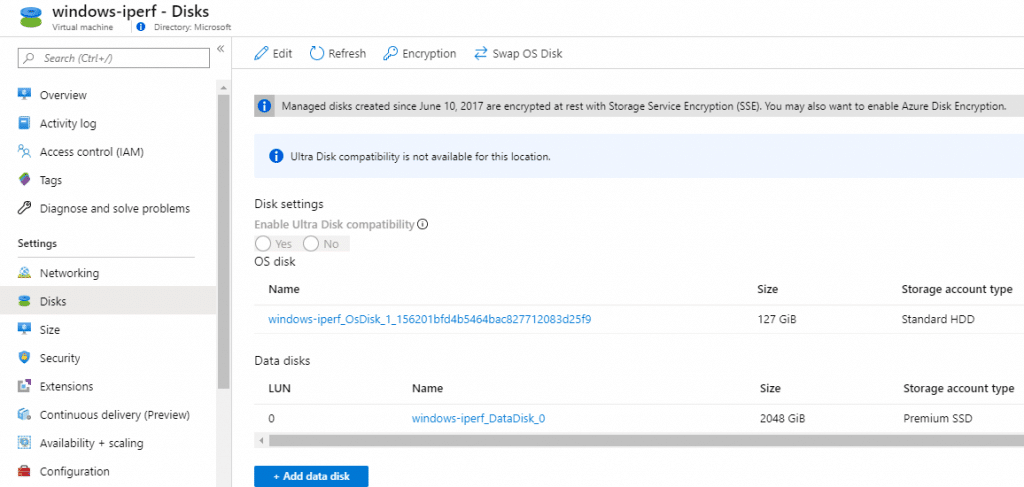Click the Swap OS Disk arrows icon
Viewport: 1024px width, 487px height.
[x=481, y=54]
